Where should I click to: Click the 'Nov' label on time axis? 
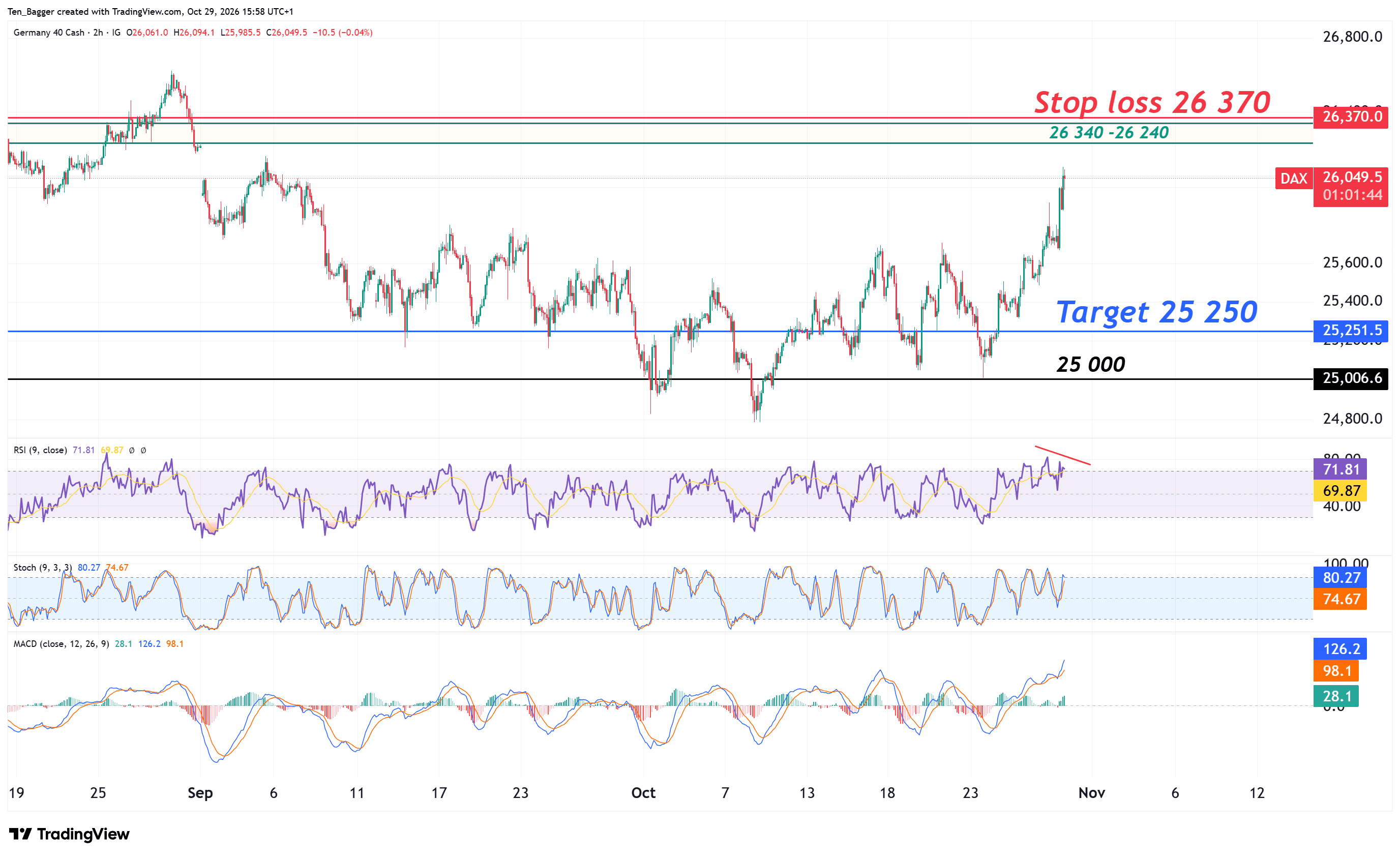pyautogui.click(x=1091, y=793)
